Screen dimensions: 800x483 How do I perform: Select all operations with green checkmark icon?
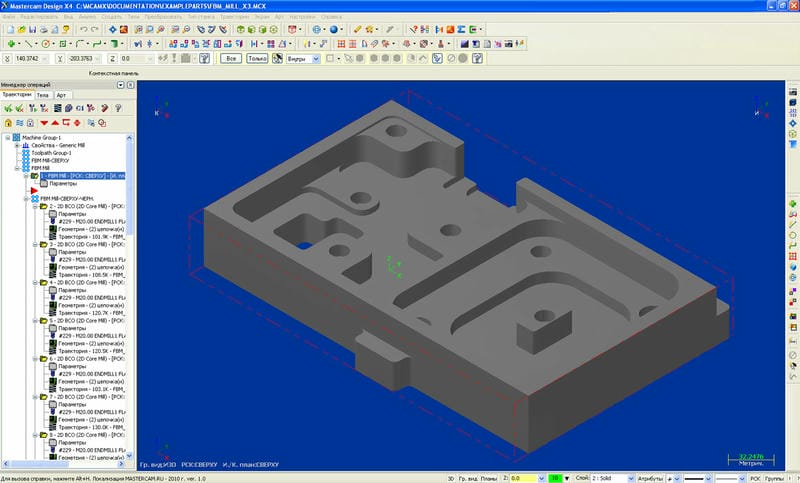point(8,108)
